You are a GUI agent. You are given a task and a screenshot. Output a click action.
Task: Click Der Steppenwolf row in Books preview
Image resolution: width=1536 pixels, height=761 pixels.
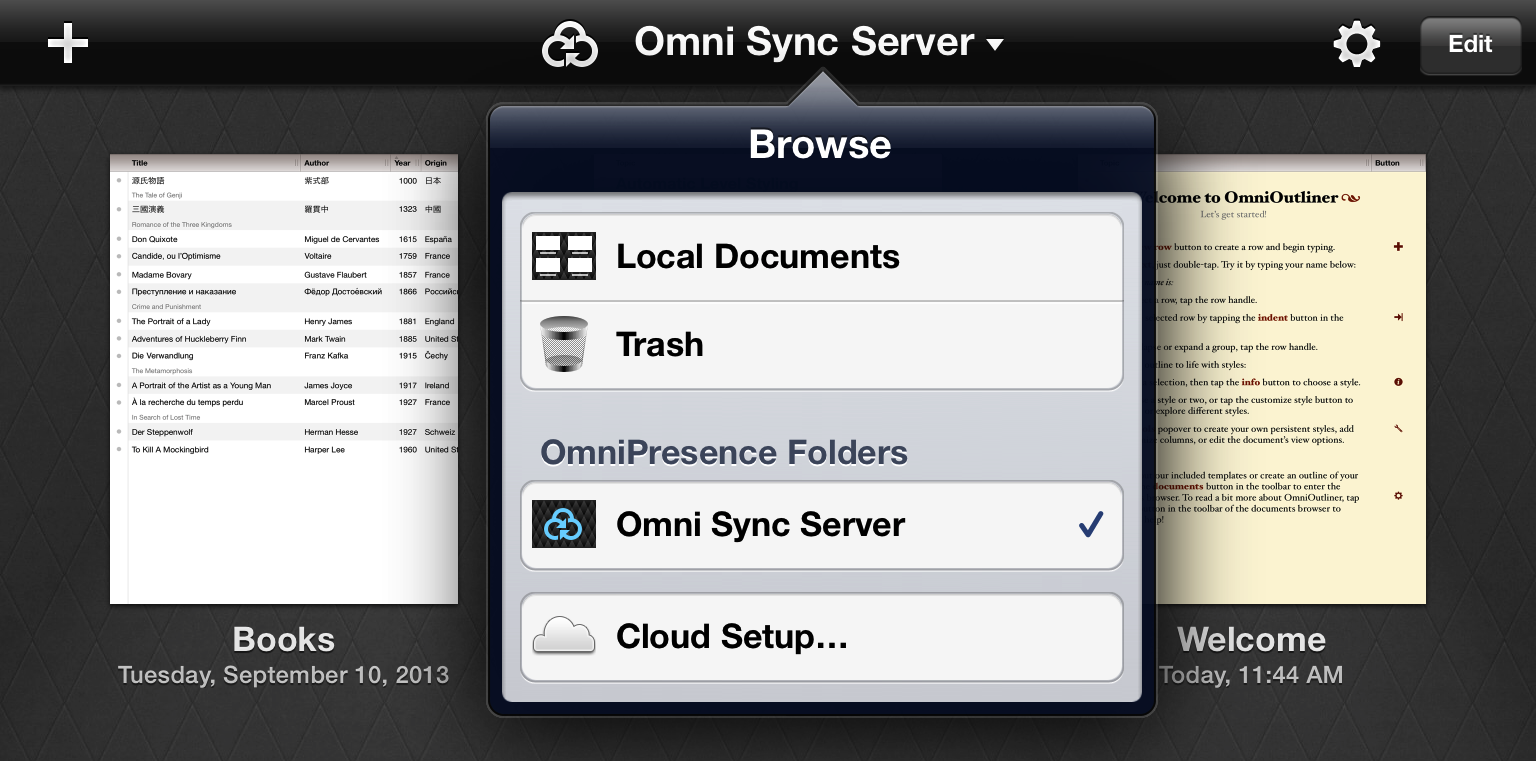(284, 432)
